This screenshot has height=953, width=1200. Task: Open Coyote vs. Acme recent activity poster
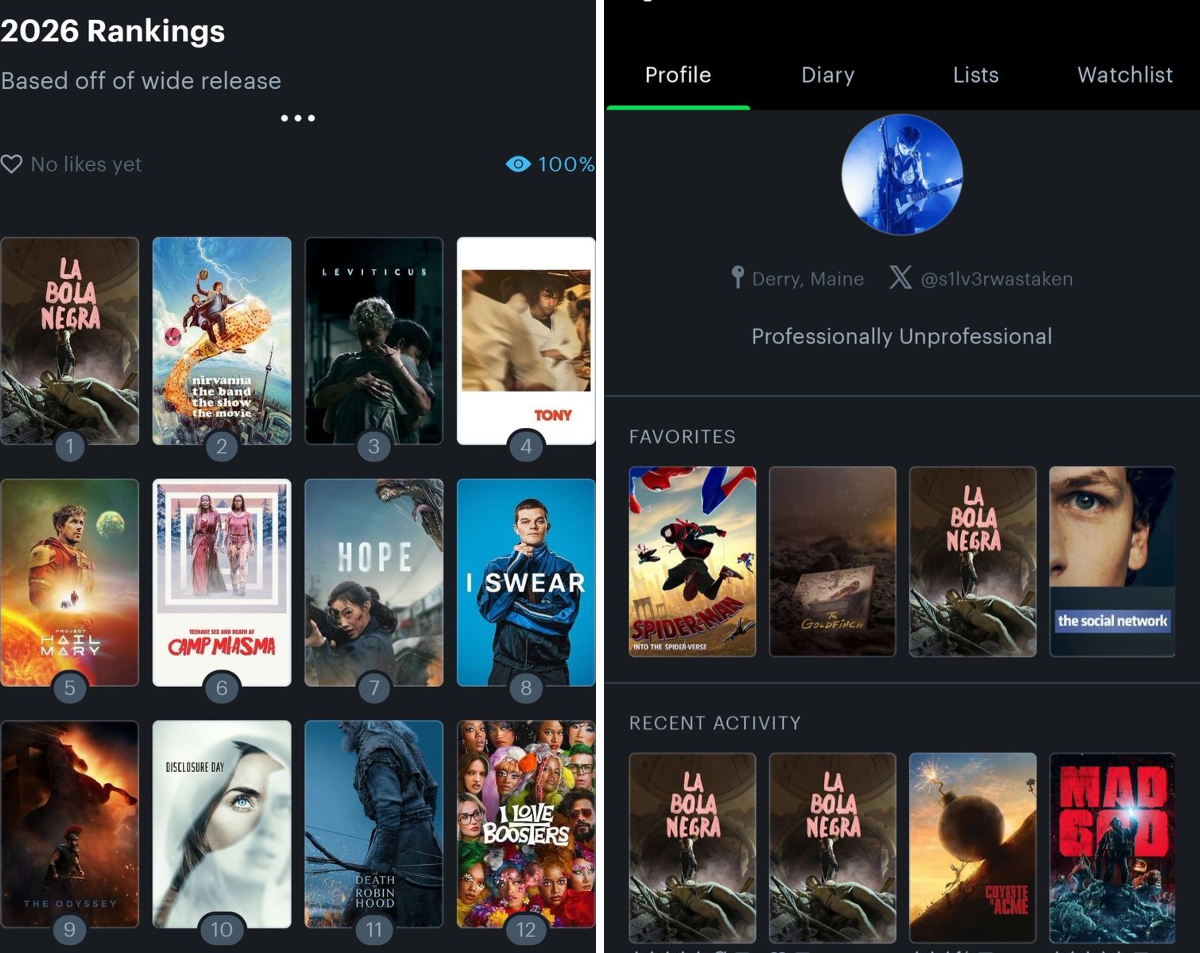[972, 848]
